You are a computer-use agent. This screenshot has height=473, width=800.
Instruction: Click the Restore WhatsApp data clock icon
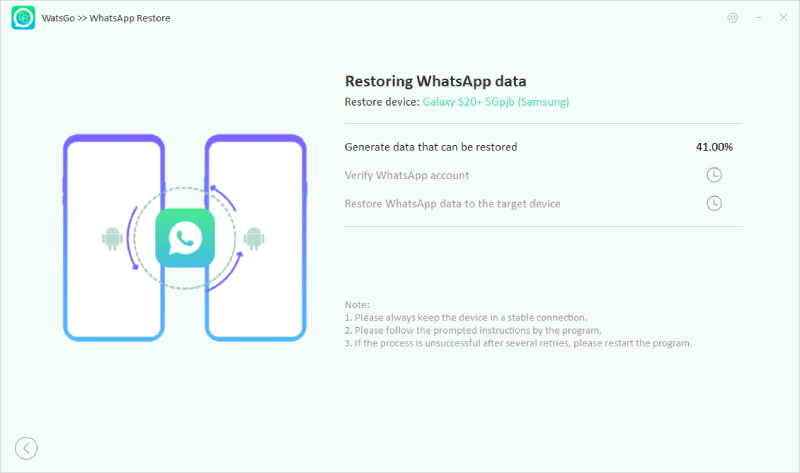point(714,203)
